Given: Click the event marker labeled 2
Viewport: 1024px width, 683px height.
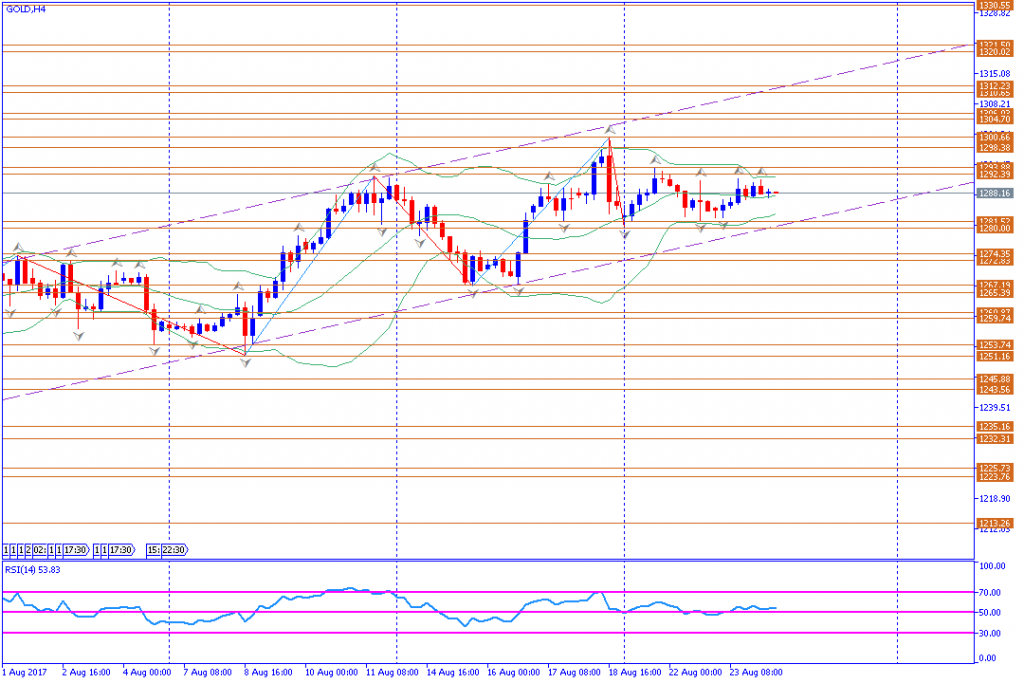Looking at the screenshot, I should tap(28, 550).
